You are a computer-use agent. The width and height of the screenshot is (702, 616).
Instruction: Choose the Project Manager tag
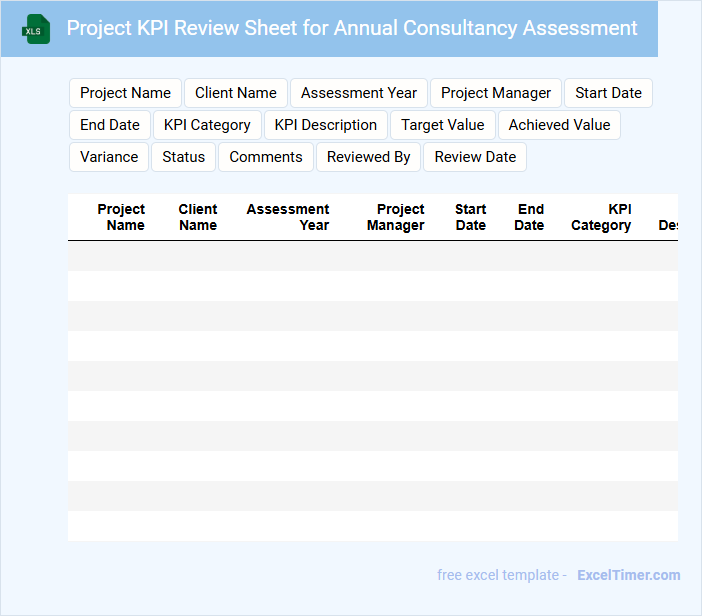(x=496, y=93)
